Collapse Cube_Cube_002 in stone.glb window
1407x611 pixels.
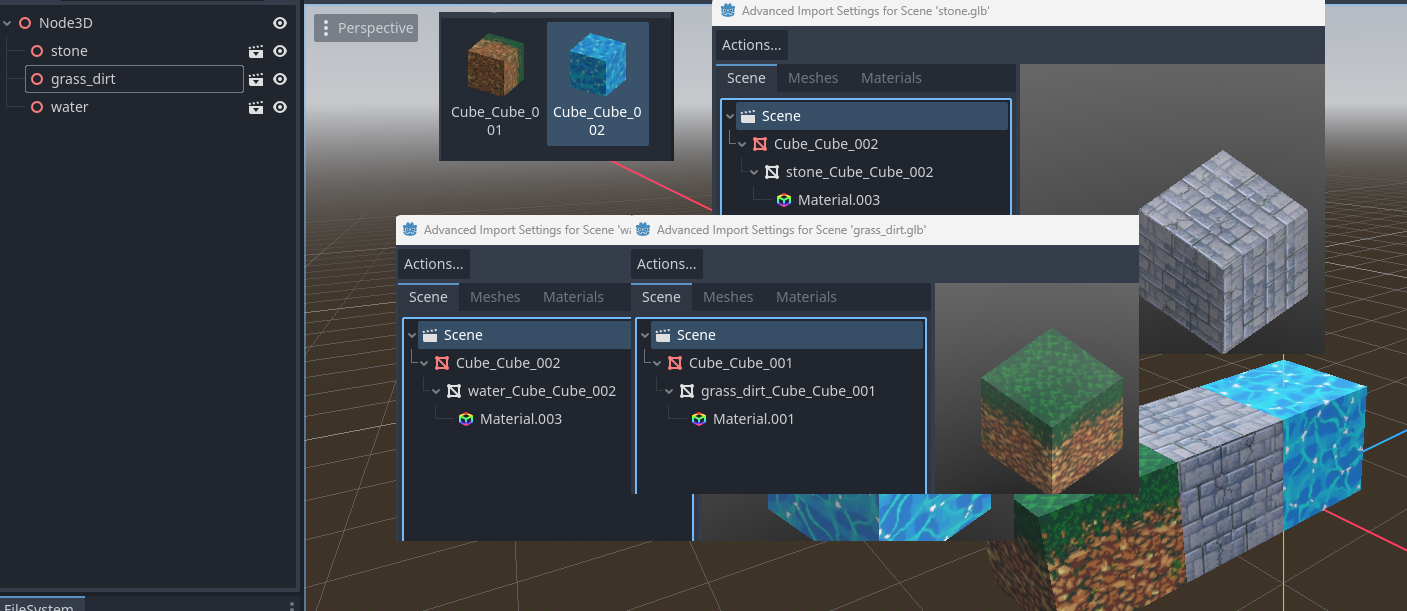pos(742,144)
